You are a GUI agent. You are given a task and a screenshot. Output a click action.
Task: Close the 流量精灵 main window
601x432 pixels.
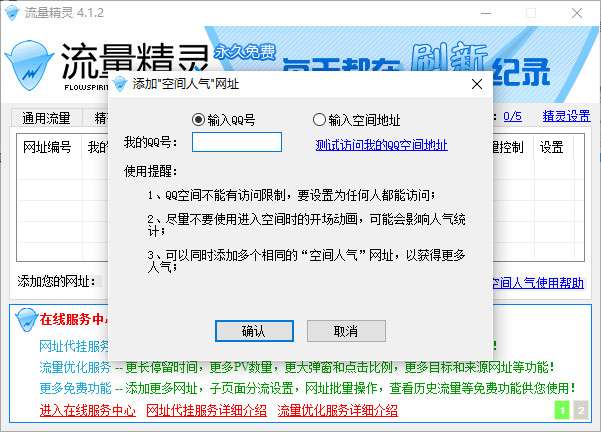coord(577,13)
